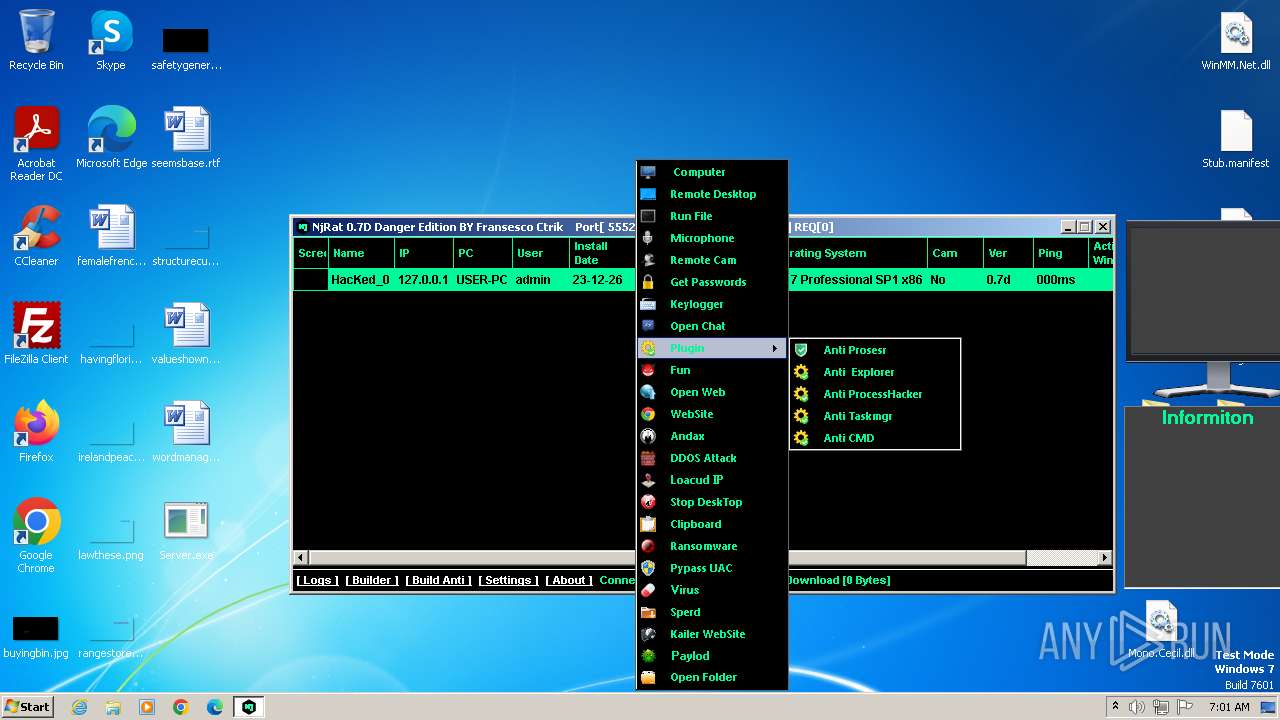Choose the Kailer WebSite menu entry
The width and height of the screenshot is (1280, 720).
pyautogui.click(x=712, y=634)
